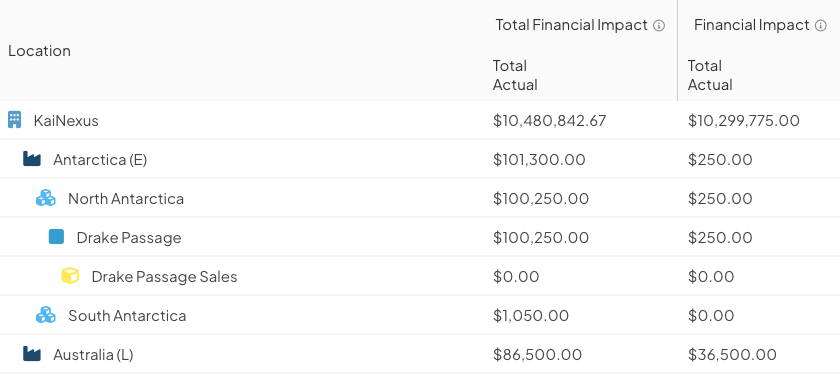This screenshot has height=379, width=840.
Task: Click the Antarctica (E) factory icon
Action: coord(32,159)
